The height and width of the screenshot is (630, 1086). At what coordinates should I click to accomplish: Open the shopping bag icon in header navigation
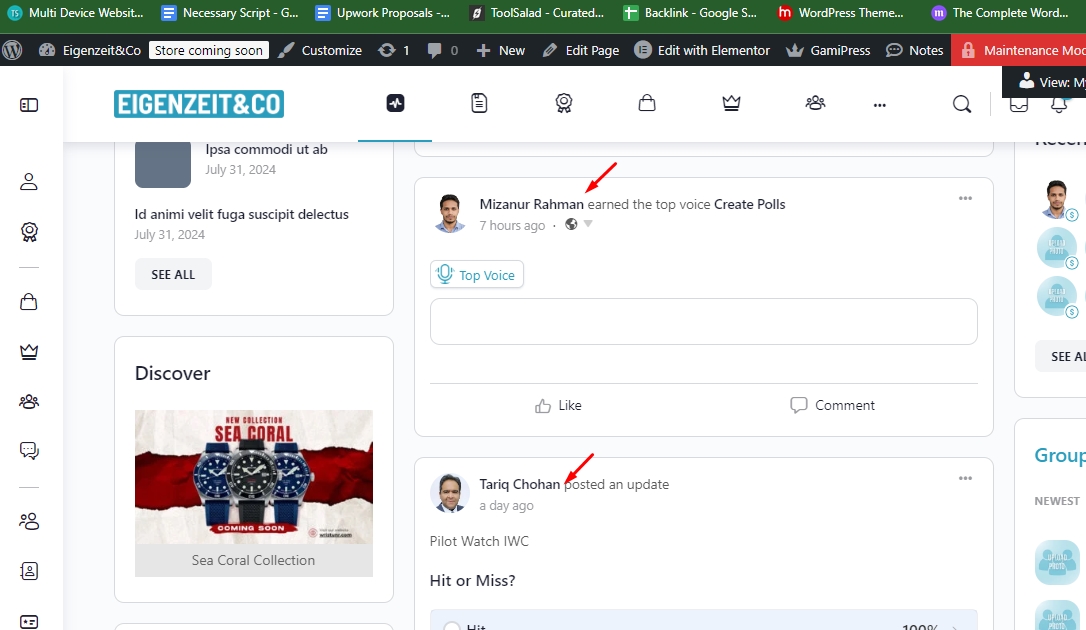[647, 104]
